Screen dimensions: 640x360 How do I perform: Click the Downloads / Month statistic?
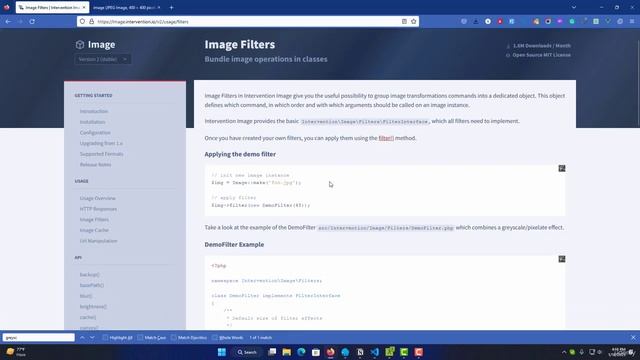coord(542,46)
